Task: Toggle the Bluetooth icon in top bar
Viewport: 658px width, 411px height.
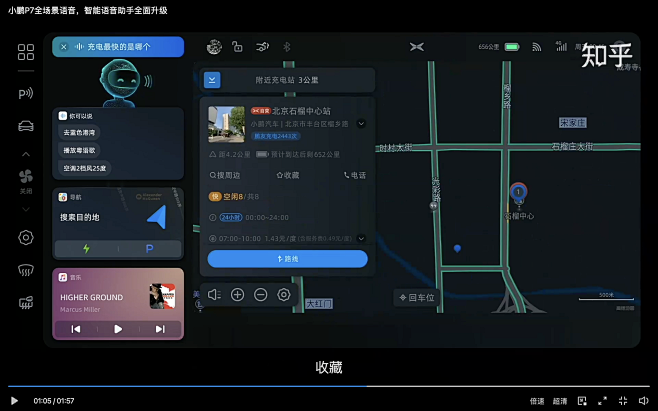Action: pyautogui.click(x=287, y=47)
